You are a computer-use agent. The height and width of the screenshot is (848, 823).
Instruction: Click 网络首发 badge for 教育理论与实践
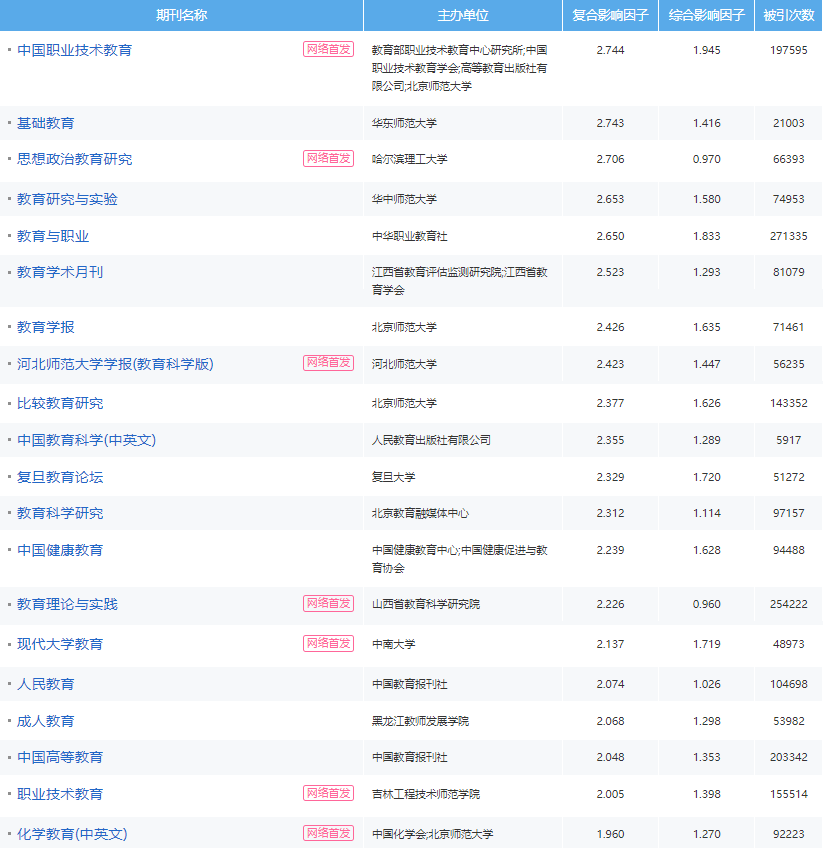coord(328,604)
